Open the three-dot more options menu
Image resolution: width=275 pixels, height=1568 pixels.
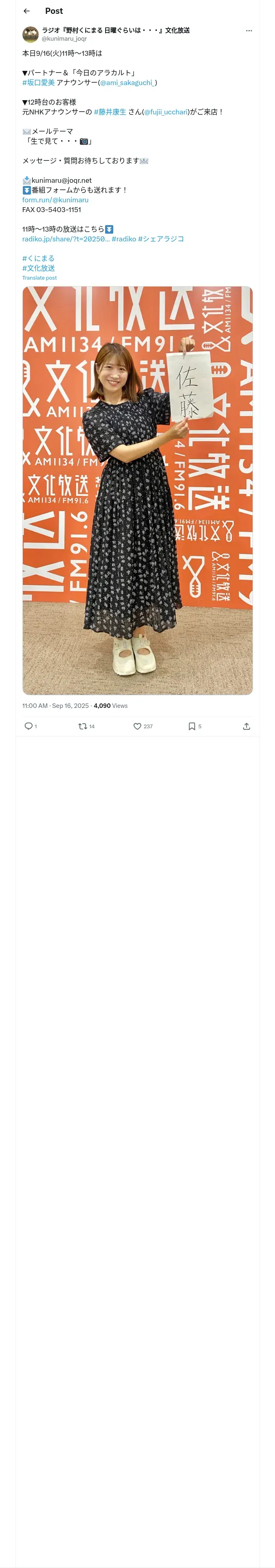[x=248, y=31]
